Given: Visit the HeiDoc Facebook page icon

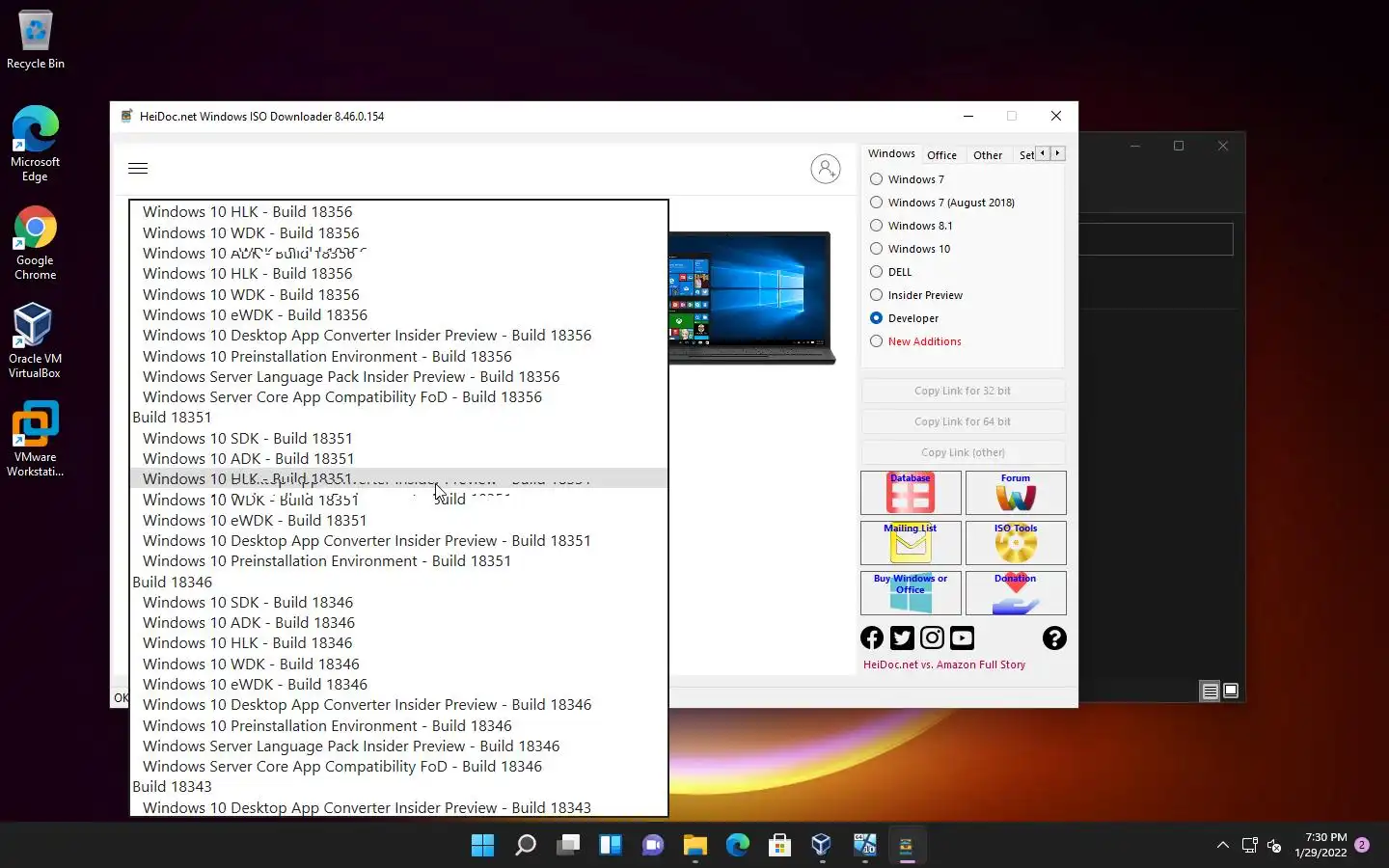Looking at the screenshot, I should click(872, 637).
